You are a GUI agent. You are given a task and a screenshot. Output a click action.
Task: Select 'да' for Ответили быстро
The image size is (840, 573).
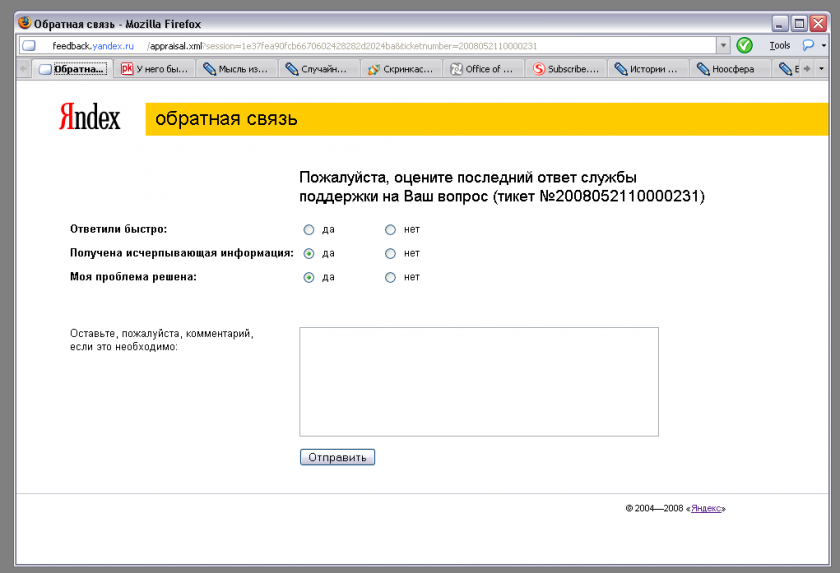309,230
